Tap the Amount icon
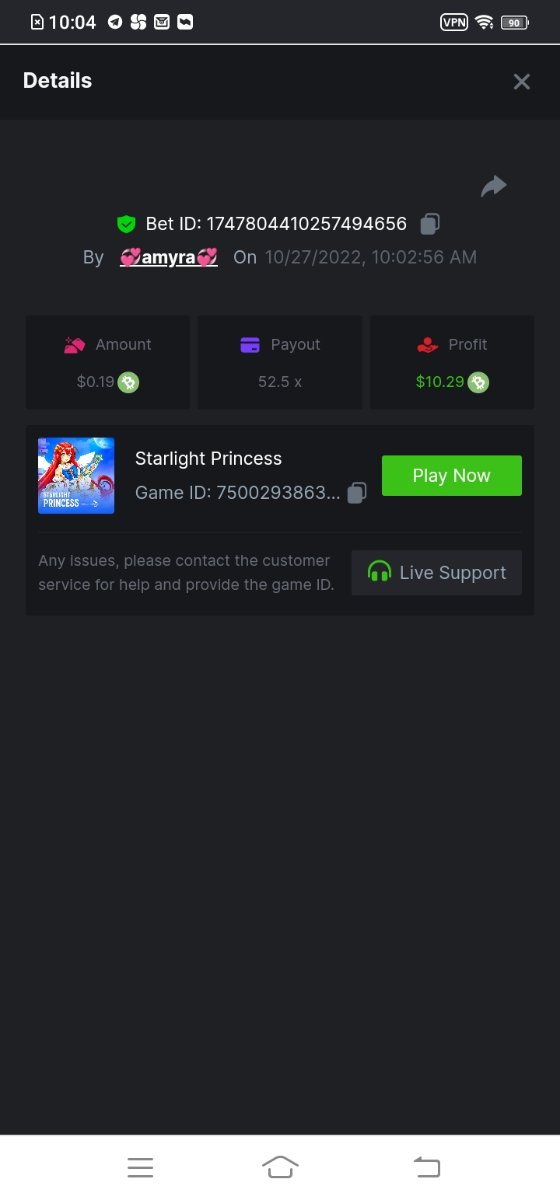Image resolution: width=560 pixels, height=1200 pixels. (75, 345)
